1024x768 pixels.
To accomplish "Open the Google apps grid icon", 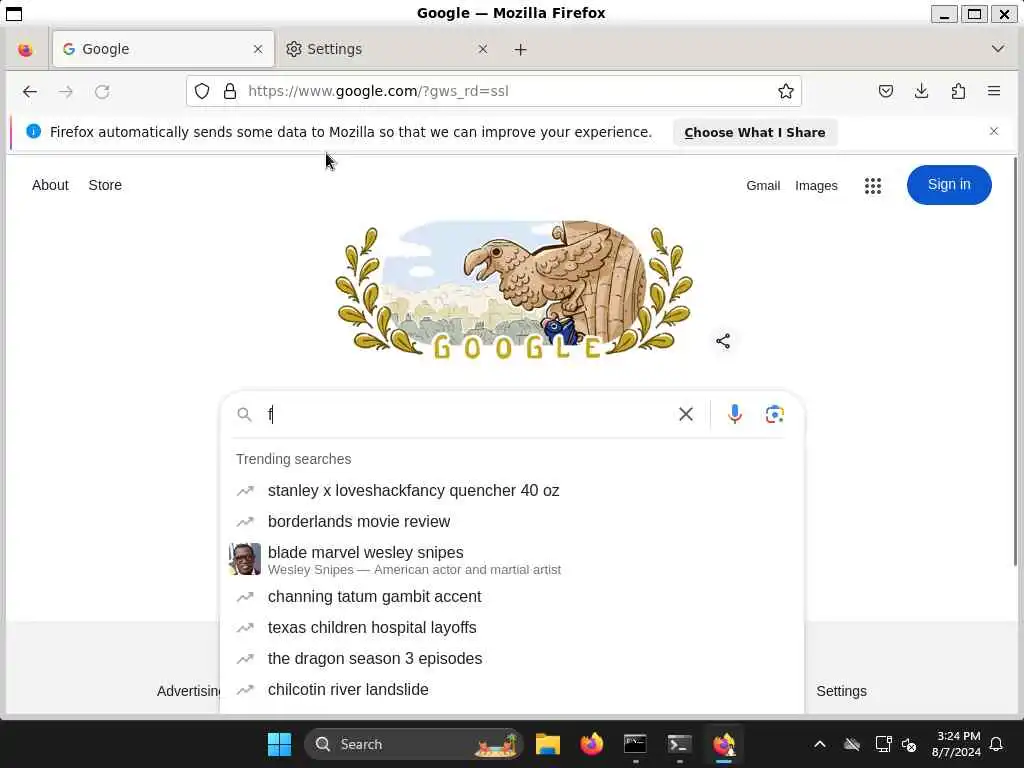I will click(x=872, y=185).
